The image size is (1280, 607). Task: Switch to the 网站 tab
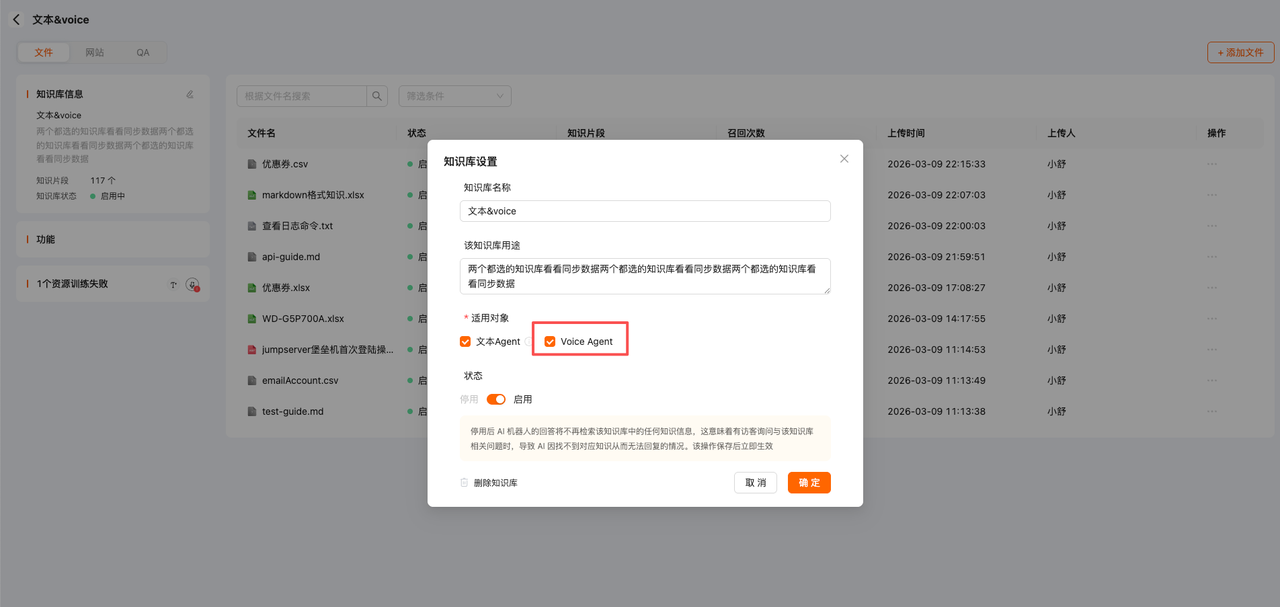pyautogui.click(x=95, y=52)
